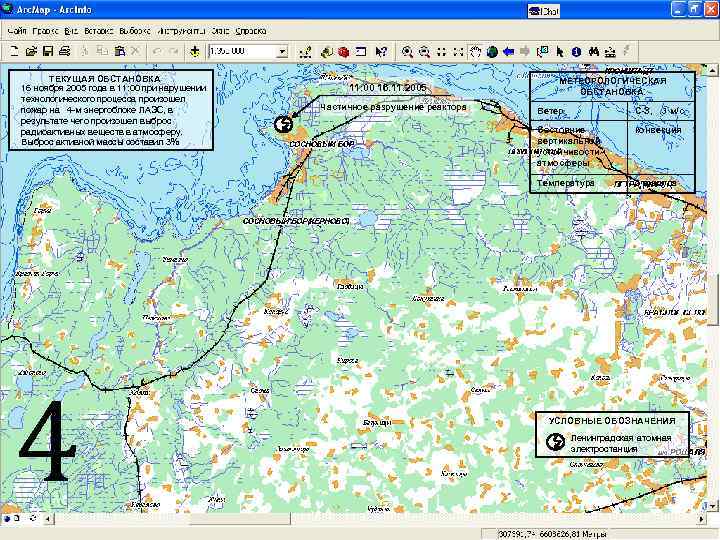The width and height of the screenshot is (720, 540).
Task: Switch to Layout View page button
Action: click(17, 519)
